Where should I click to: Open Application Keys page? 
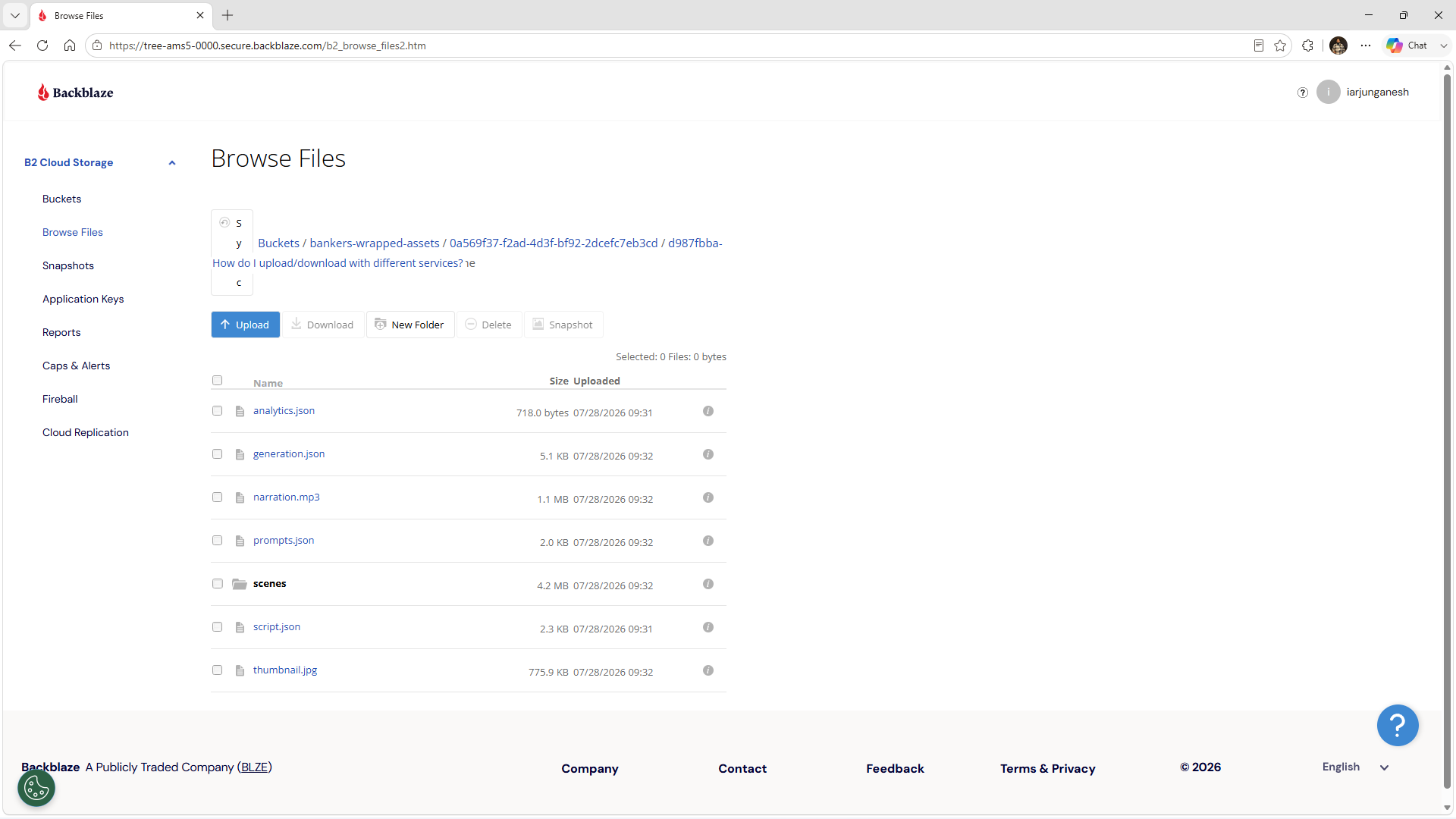(83, 299)
